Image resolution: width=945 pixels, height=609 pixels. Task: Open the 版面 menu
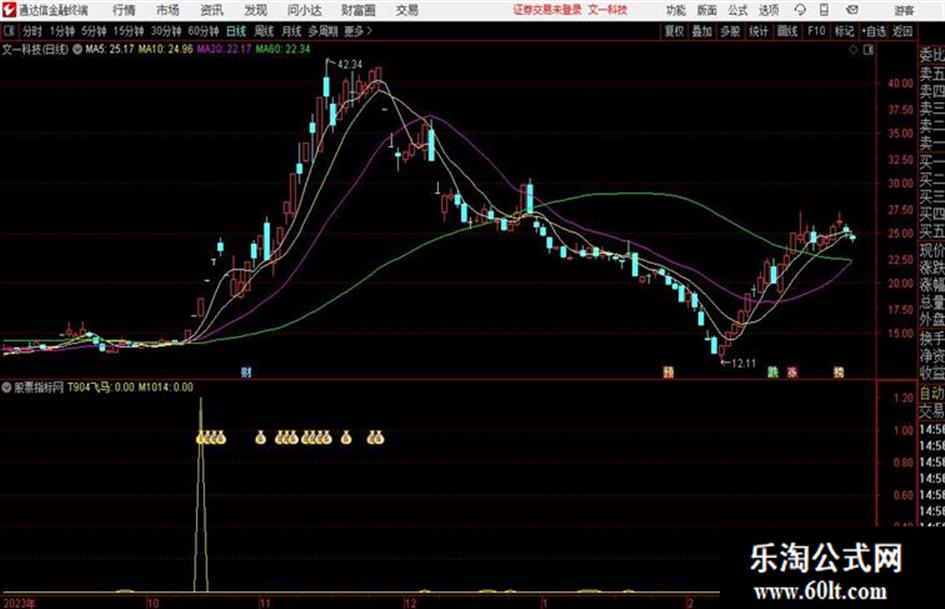[x=707, y=10]
